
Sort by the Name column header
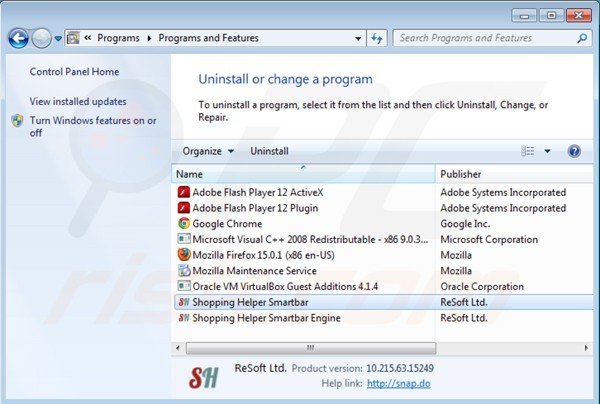[x=303, y=174]
